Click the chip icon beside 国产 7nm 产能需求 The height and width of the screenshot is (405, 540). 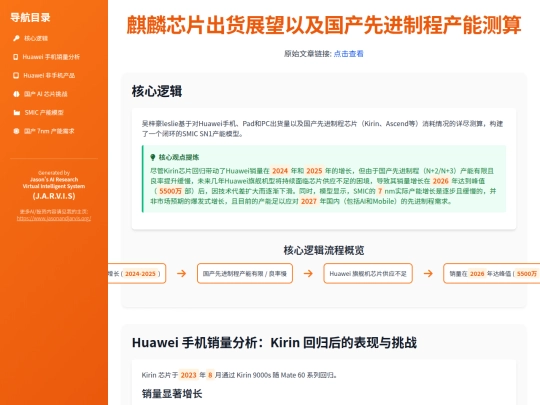pyautogui.click(x=16, y=131)
